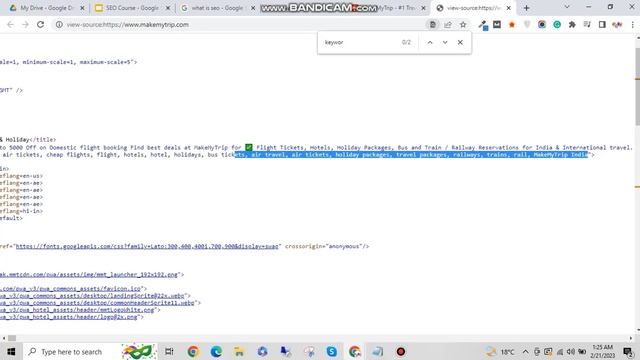Click the red Bandicam record icon in the taskbar

401,351
